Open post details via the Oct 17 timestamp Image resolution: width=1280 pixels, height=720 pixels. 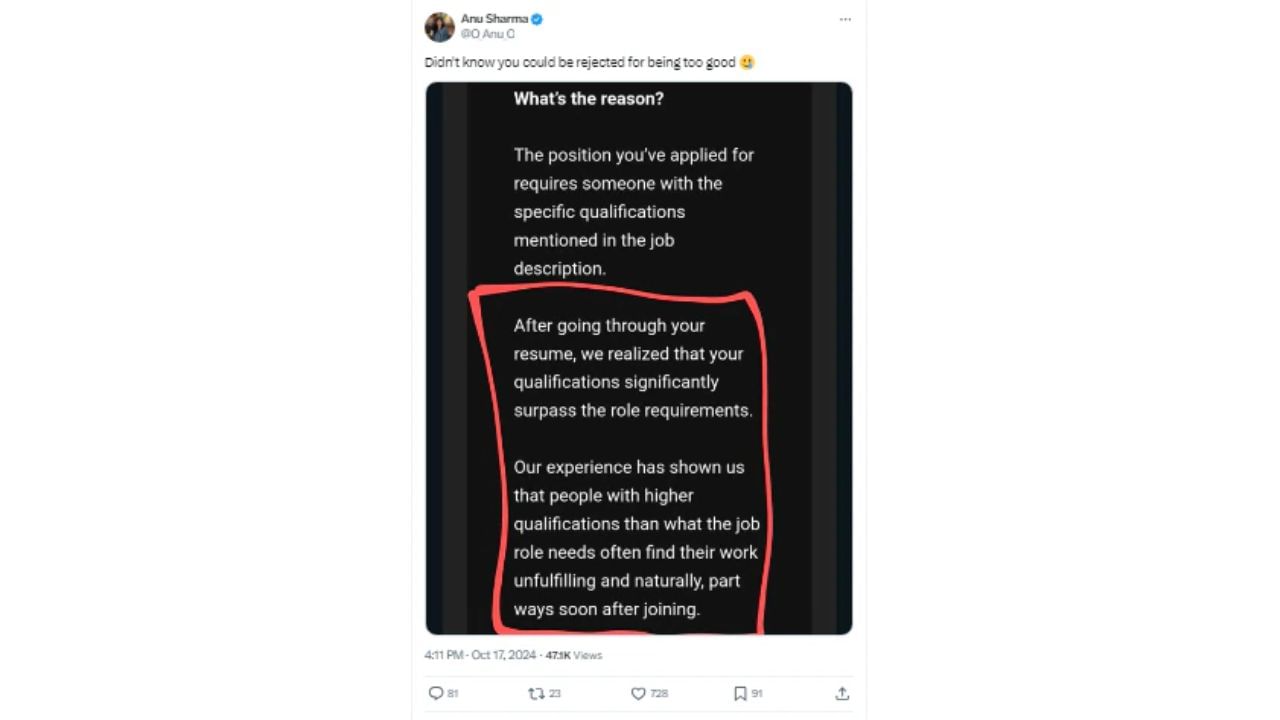(x=480, y=655)
